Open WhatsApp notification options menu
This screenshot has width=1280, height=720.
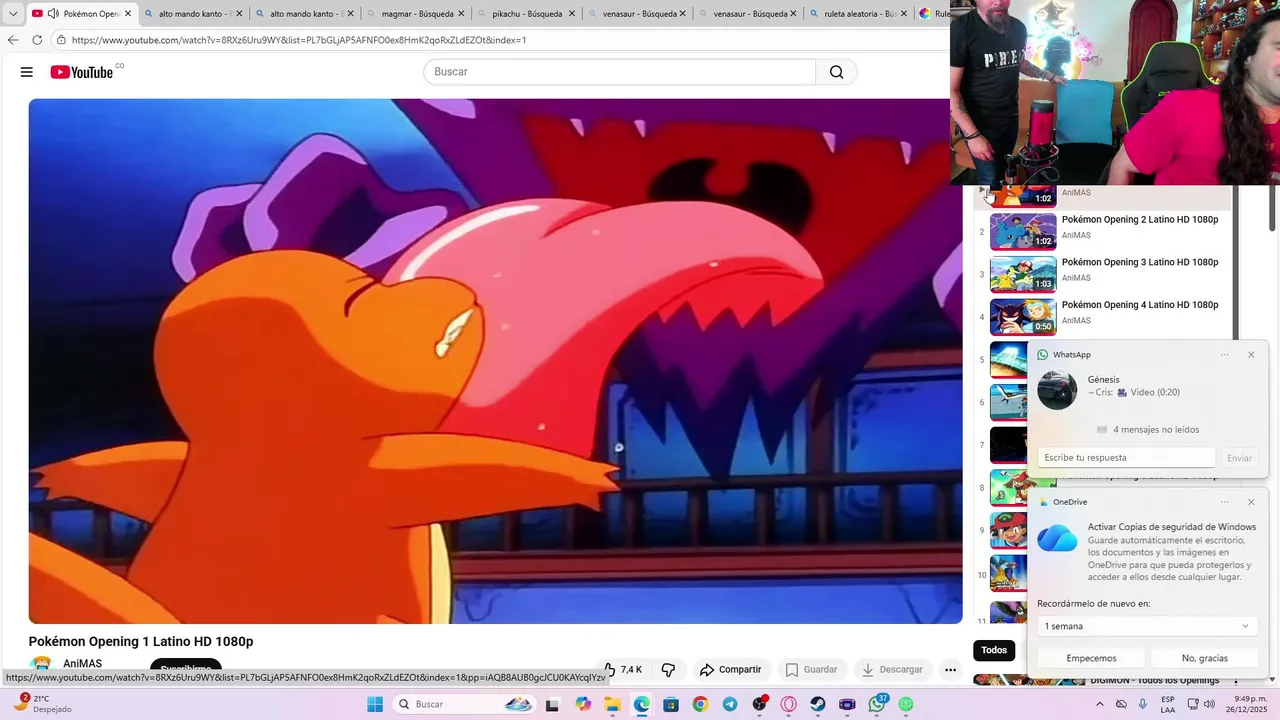click(x=1224, y=355)
